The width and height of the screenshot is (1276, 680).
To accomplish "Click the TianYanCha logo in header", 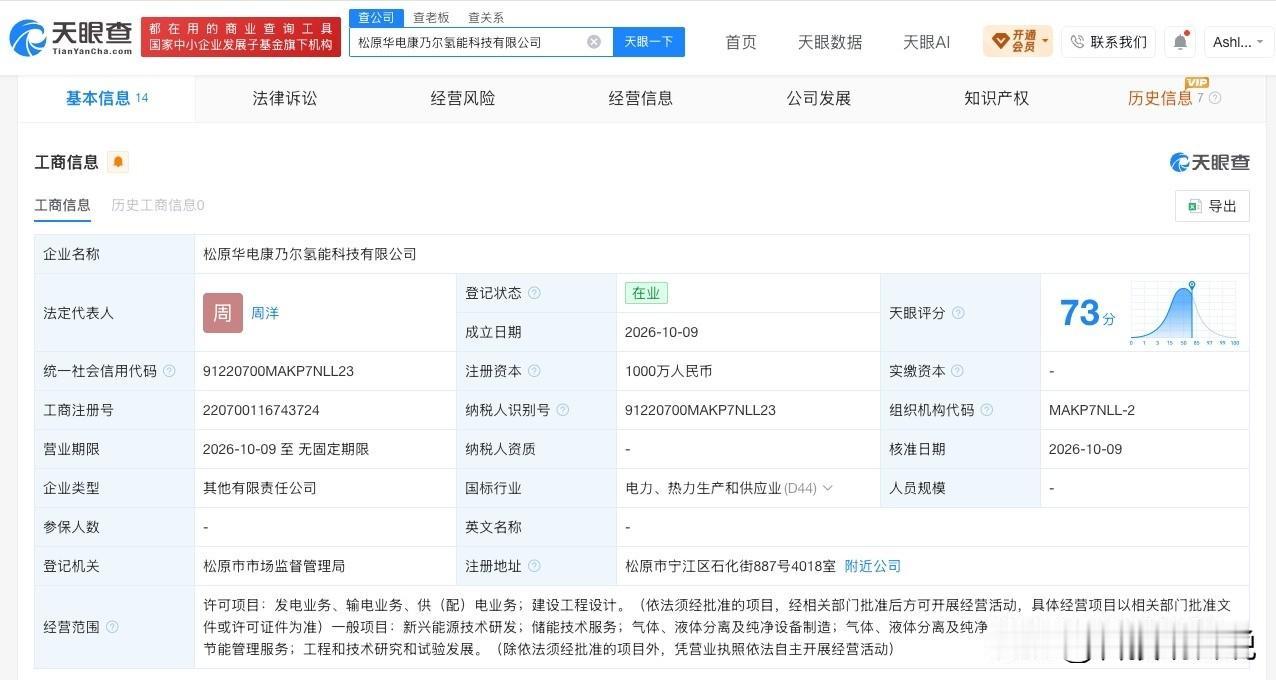I will point(70,38).
